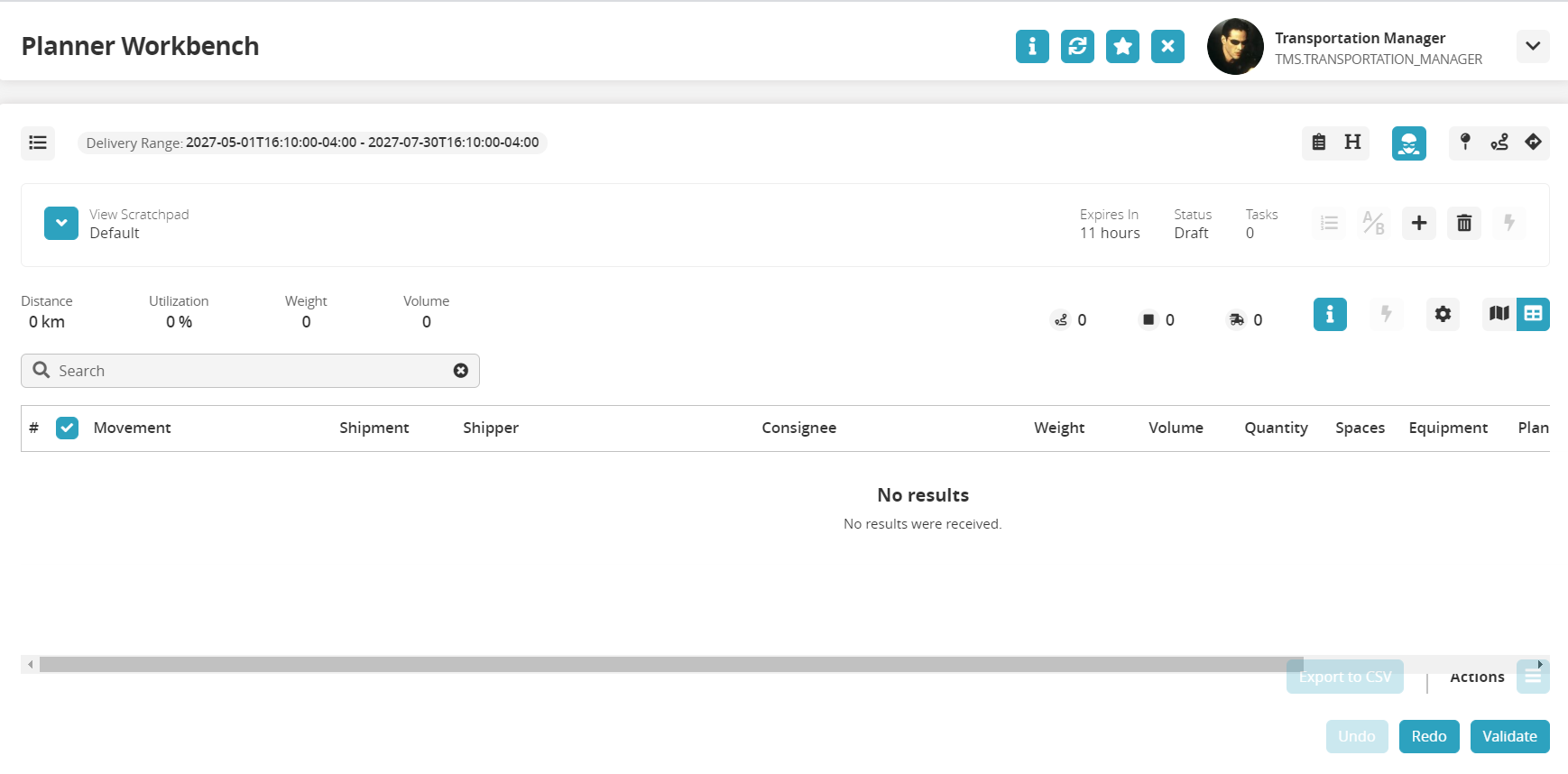This screenshot has height=774, width=1568.
Task: Expand the View Scratchpad dropdown
Action: pyautogui.click(x=61, y=223)
